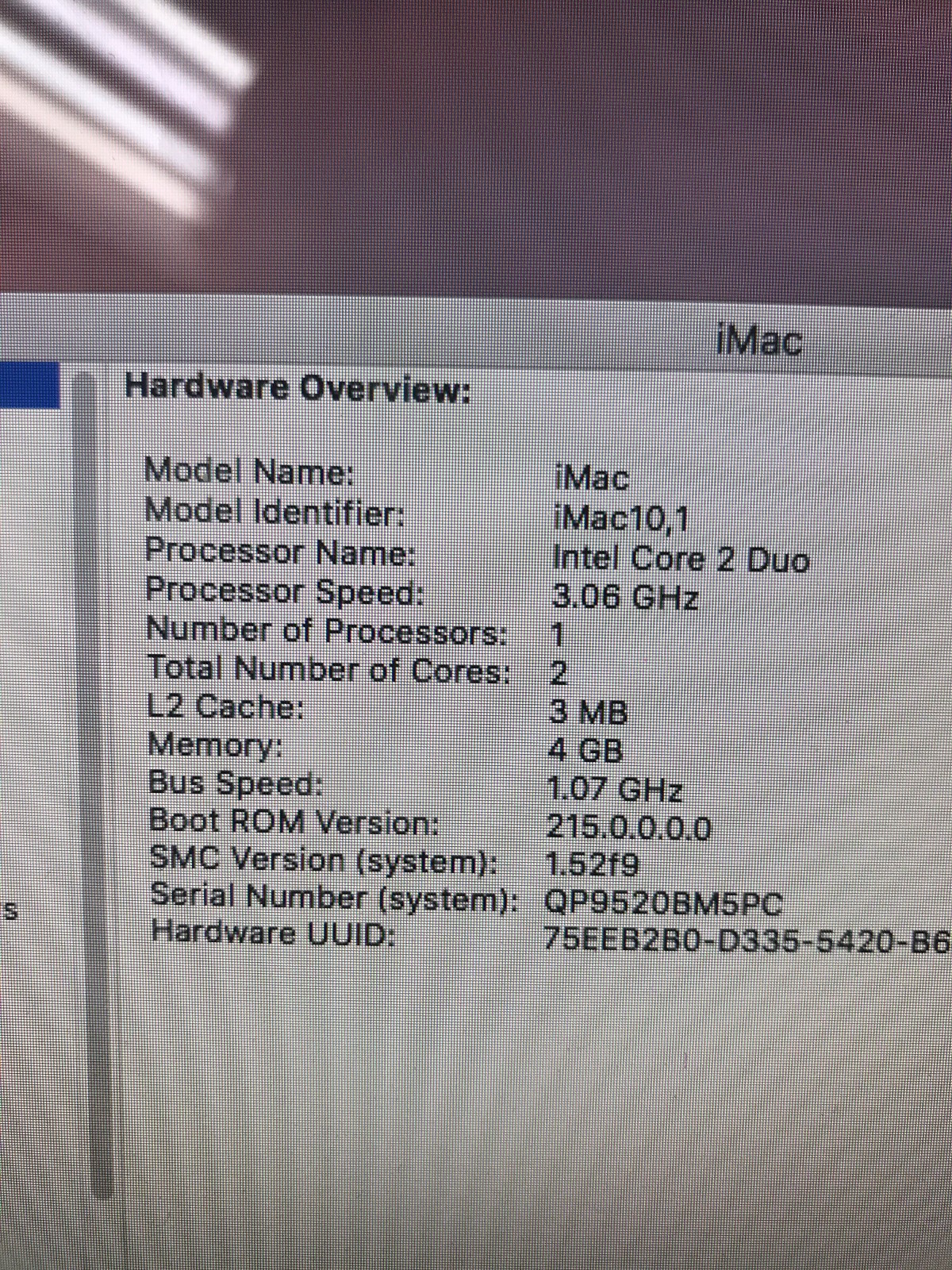Click the L2 Cache label
Screen dimensions: 952x1270
point(226,706)
